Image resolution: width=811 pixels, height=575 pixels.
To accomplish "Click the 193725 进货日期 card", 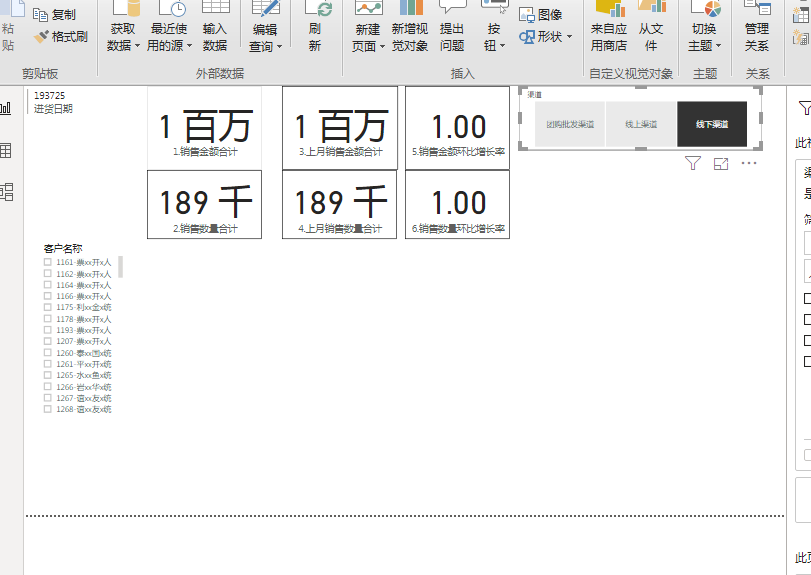I will tap(53, 102).
